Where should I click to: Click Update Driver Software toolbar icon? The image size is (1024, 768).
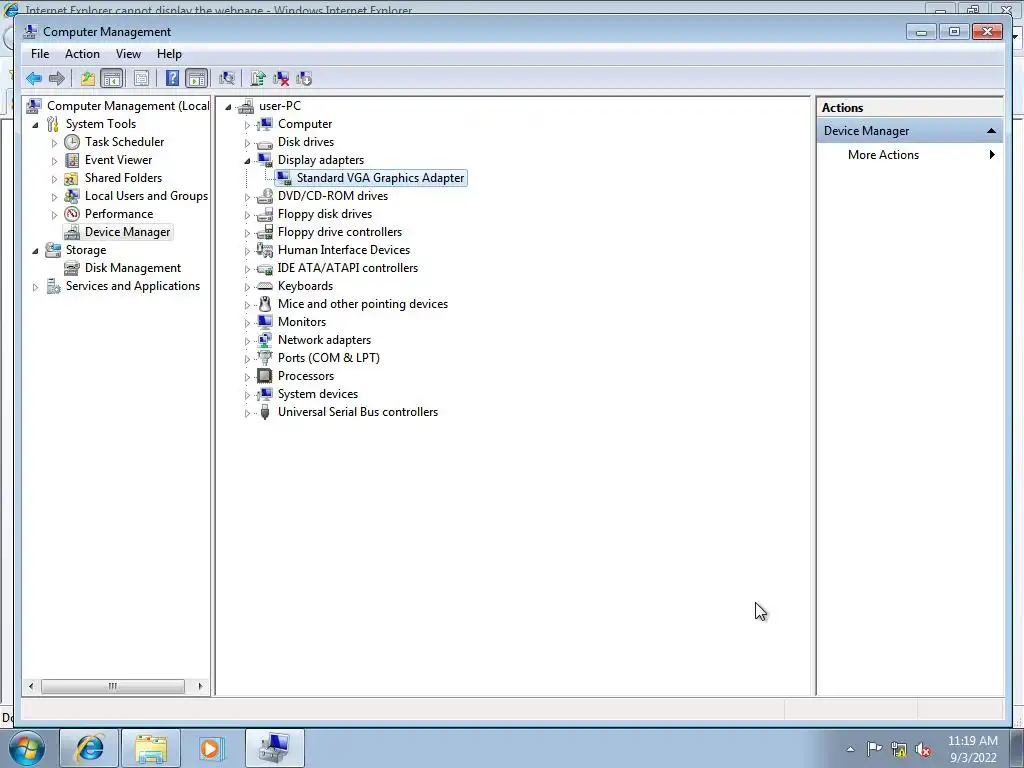click(x=258, y=79)
